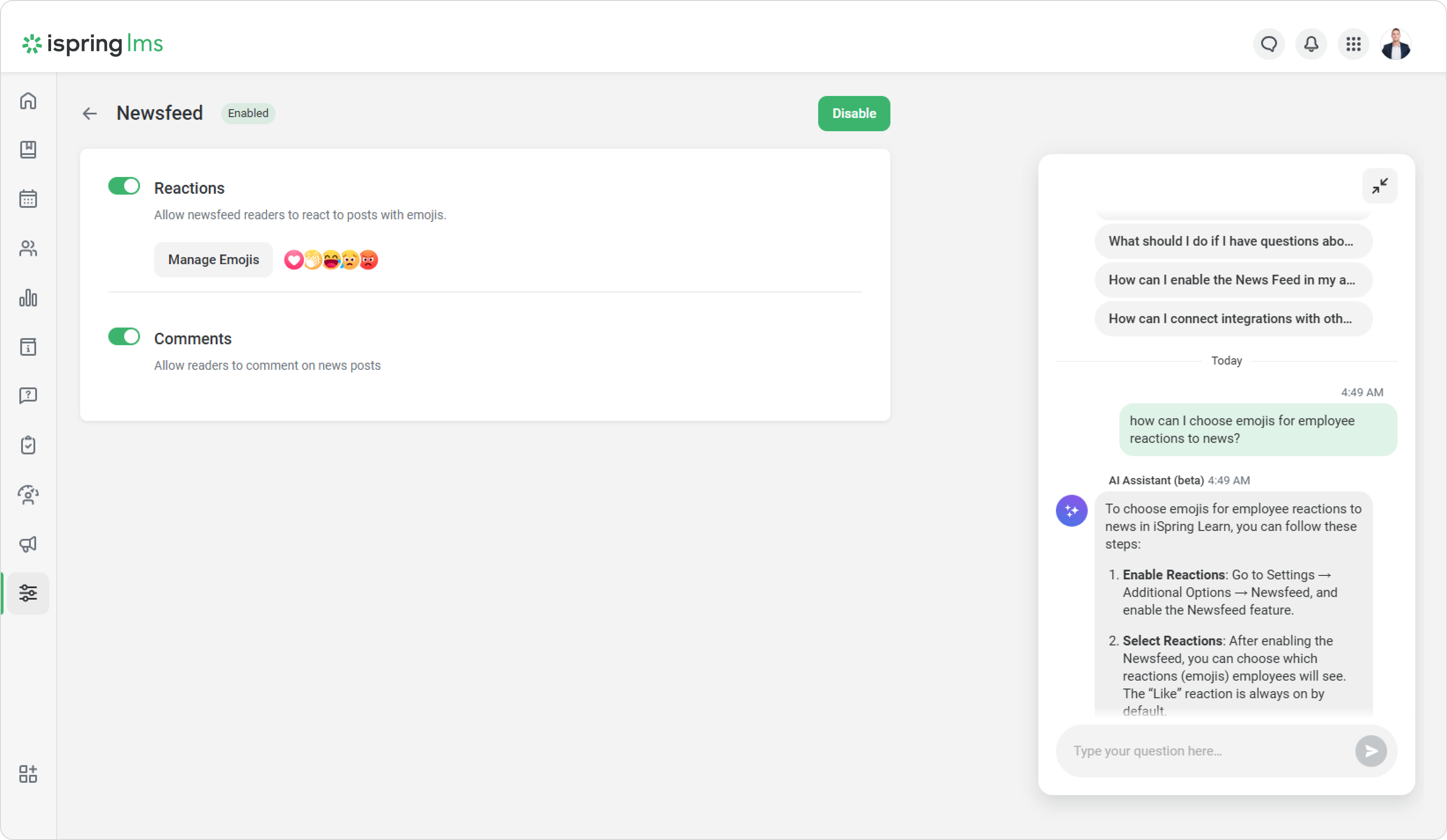The image size is (1447, 840).
Task: Click the green Disable button
Action: 854,114
